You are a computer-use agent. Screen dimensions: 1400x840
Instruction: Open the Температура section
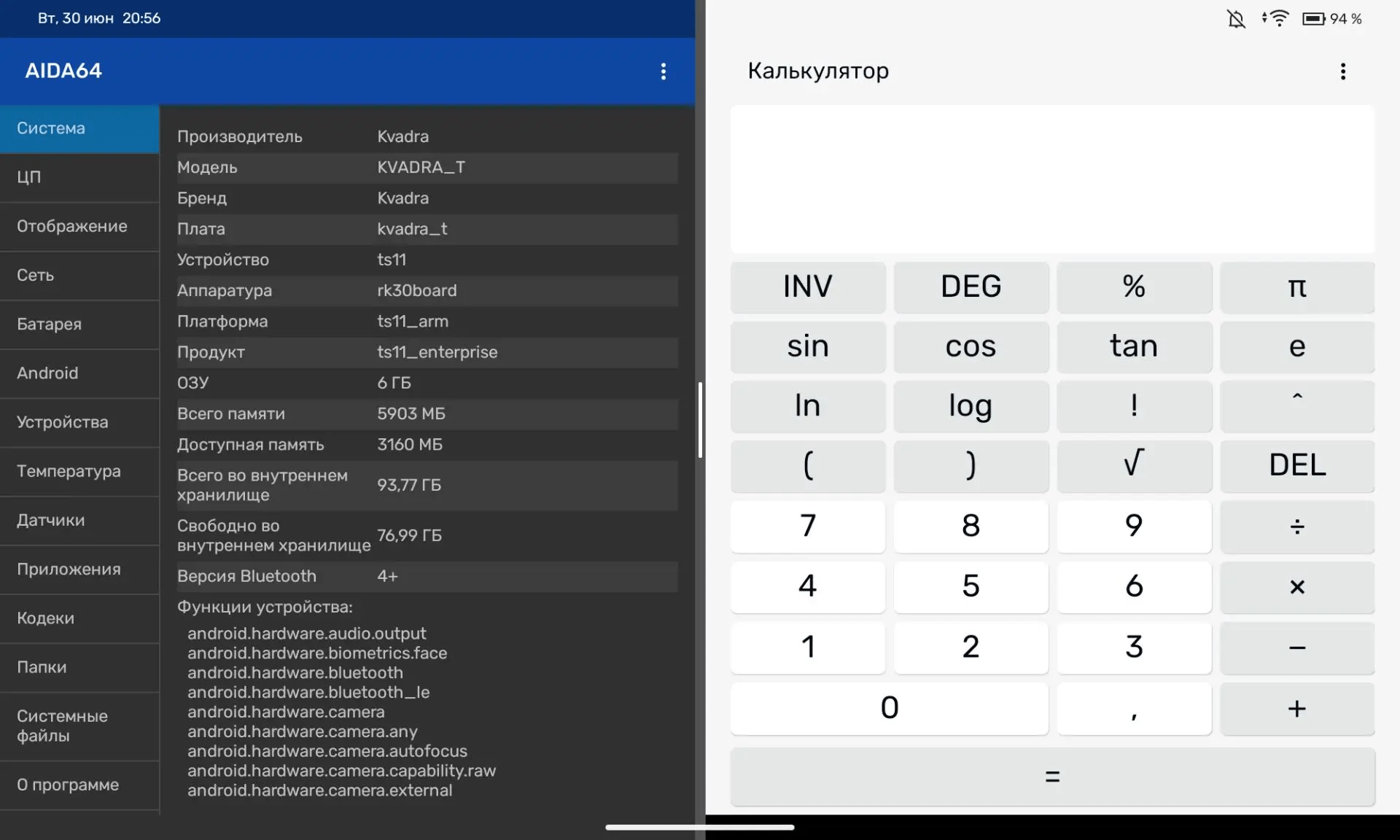79,471
